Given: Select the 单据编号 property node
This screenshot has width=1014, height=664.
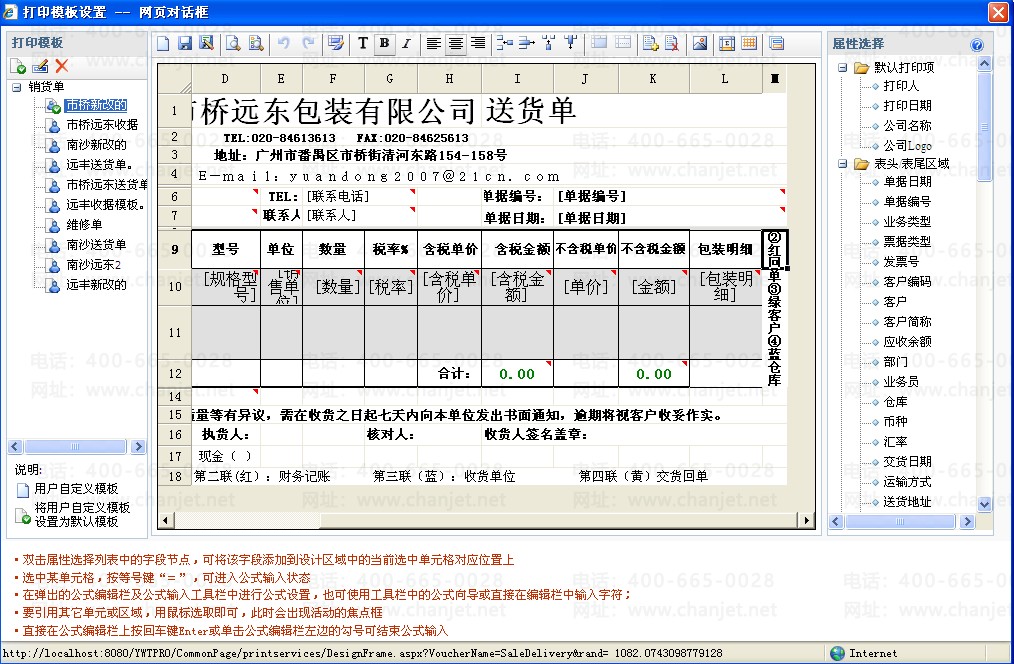Looking at the screenshot, I should (x=907, y=202).
